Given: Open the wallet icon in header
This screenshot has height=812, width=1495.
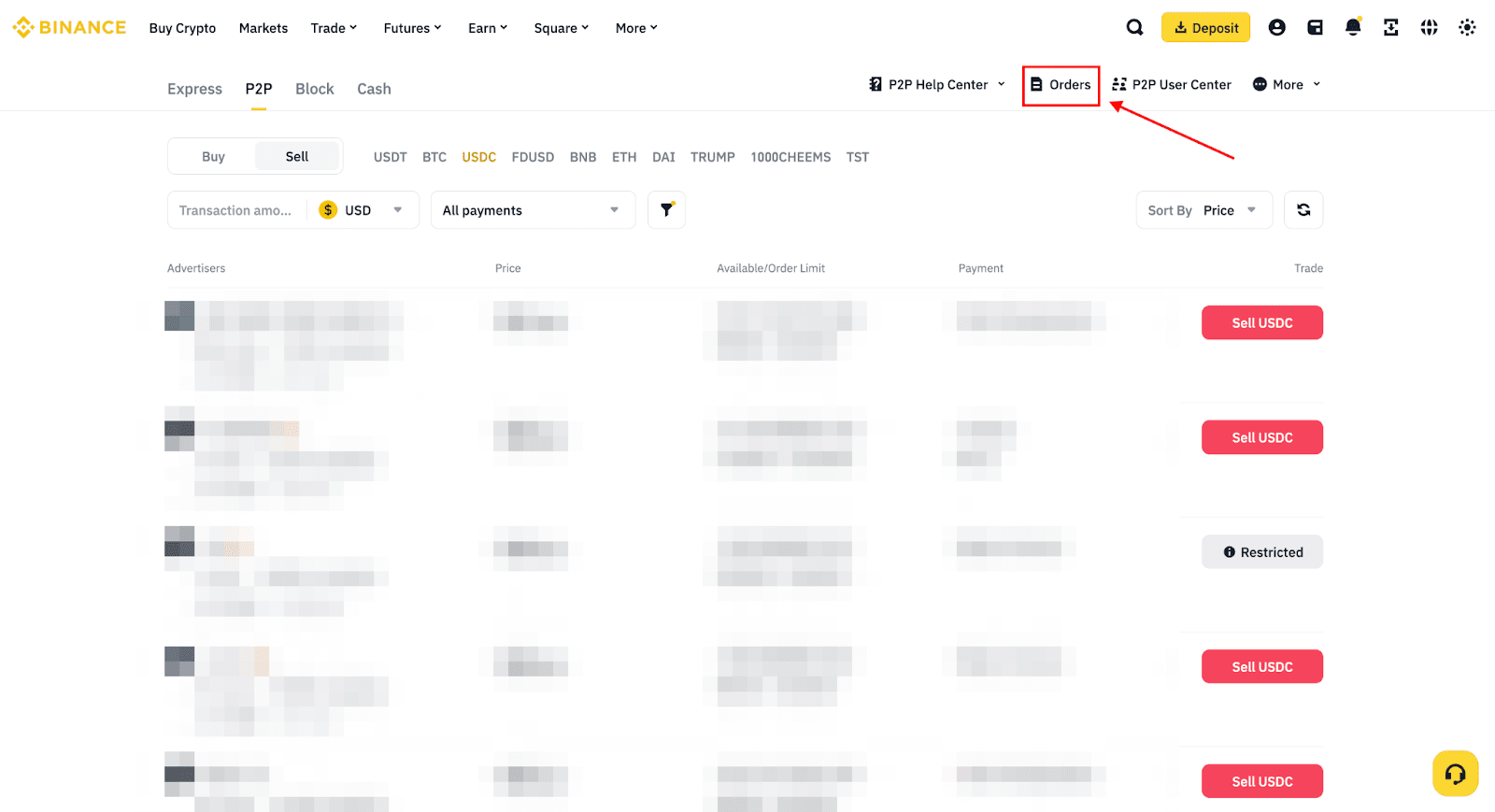Looking at the screenshot, I should (x=1315, y=27).
